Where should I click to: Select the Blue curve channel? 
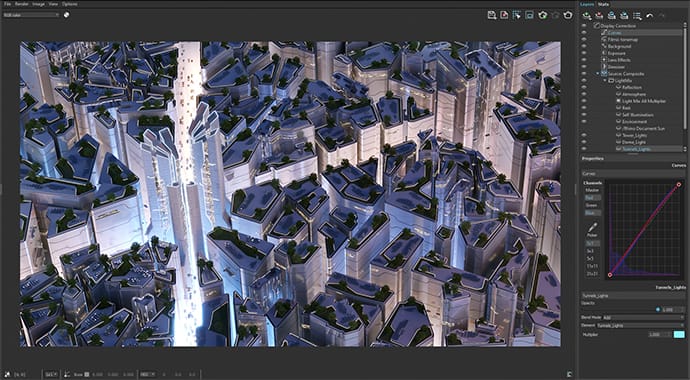pos(592,212)
